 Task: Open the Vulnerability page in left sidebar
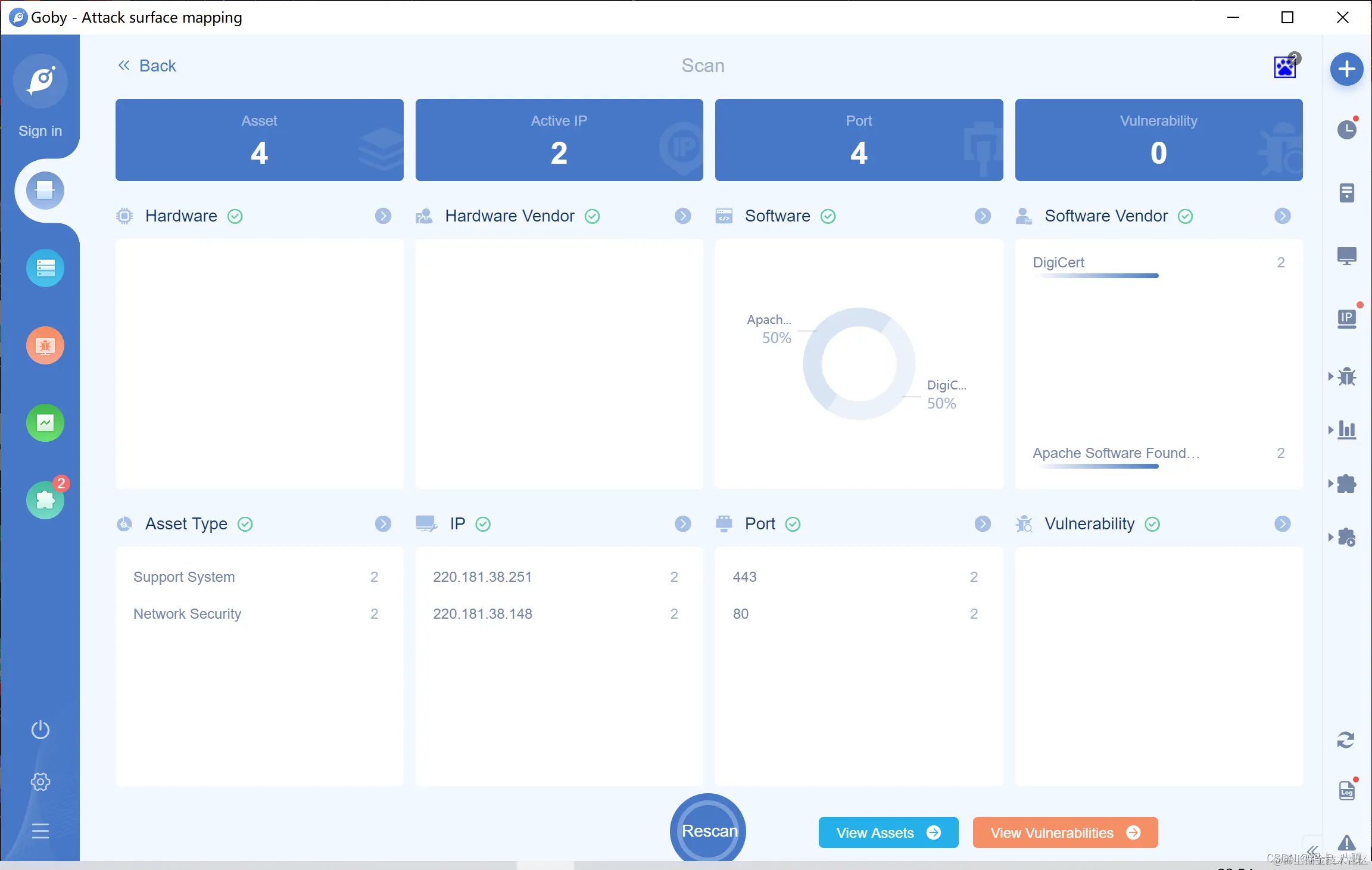coord(45,345)
